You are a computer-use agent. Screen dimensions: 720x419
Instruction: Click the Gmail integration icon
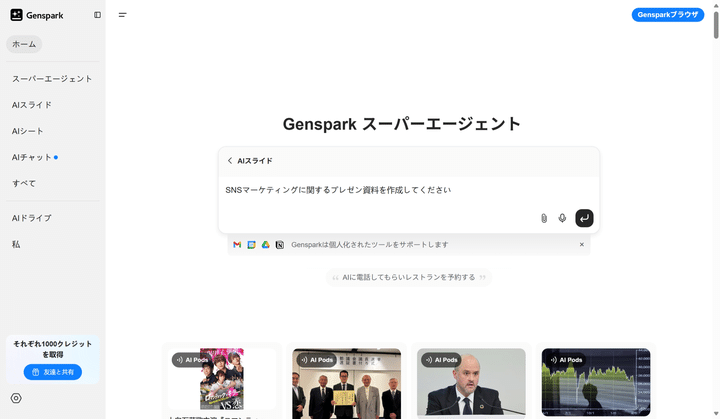237,245
